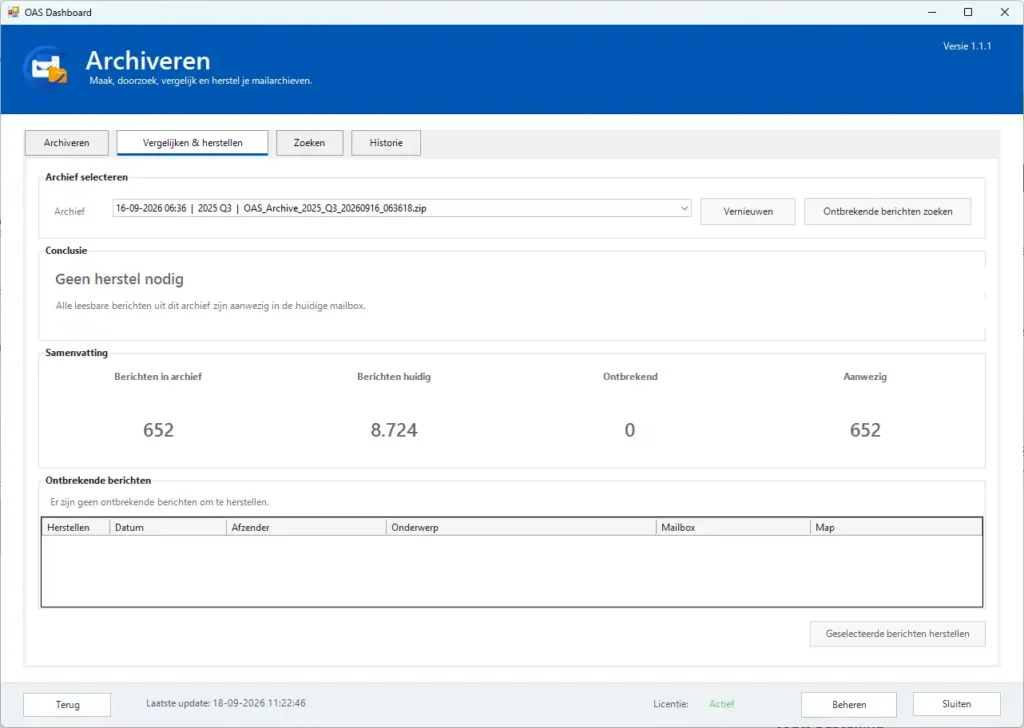Click the selected archive entry OAS_Archive_2025_Q3 text
The height and width of the screenshot is (728, 1024).
tap(271, 208)
